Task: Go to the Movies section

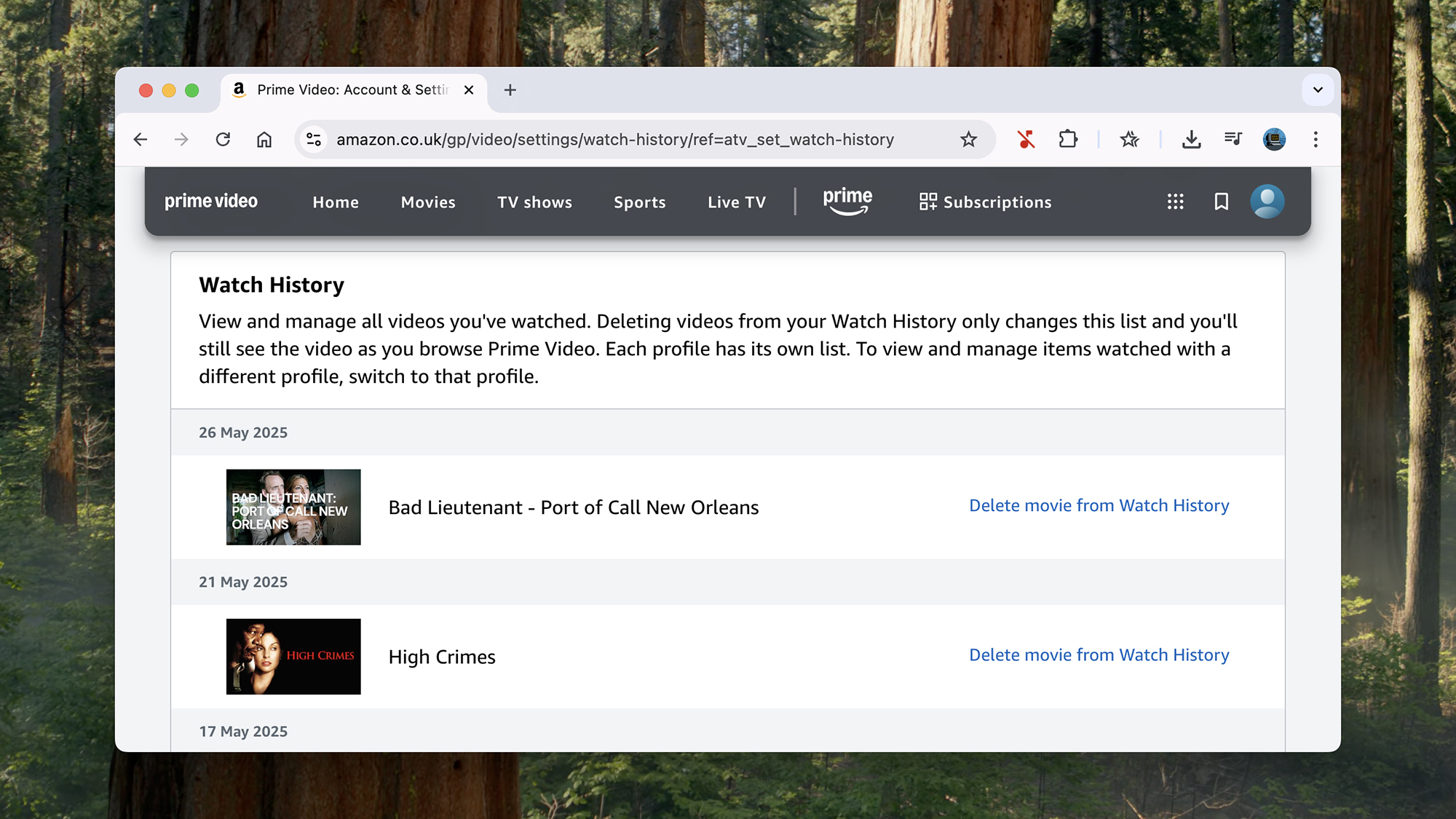Action: click(x=428, y=202)
